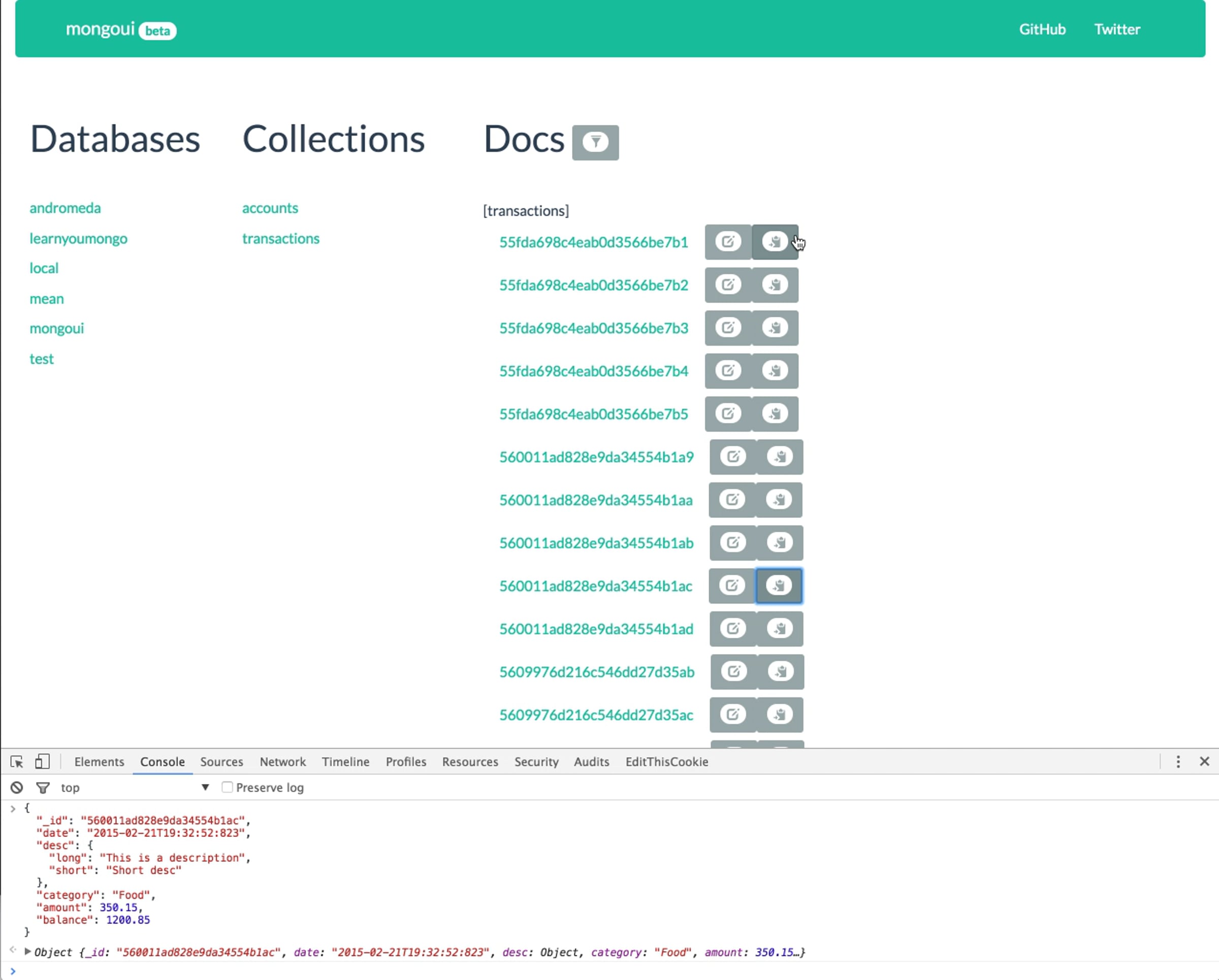Switch to the Security tab

536,762
